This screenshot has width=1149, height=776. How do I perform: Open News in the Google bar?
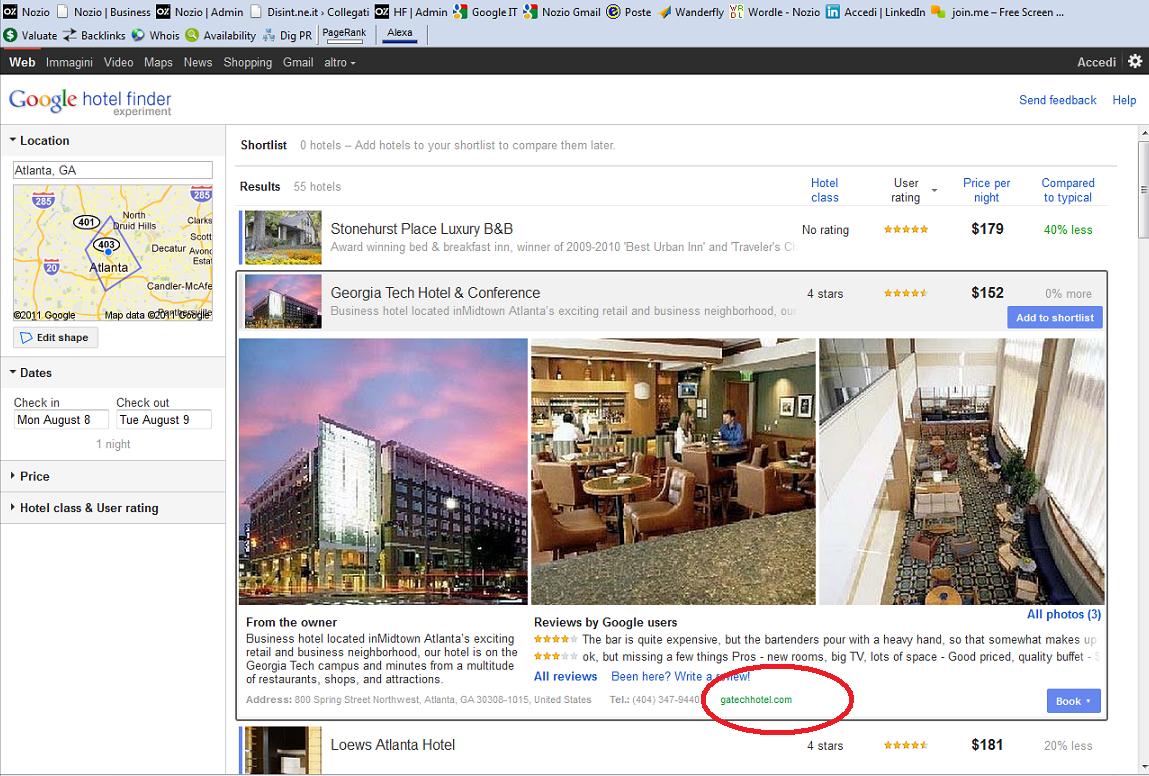click(x=198, y=62)
